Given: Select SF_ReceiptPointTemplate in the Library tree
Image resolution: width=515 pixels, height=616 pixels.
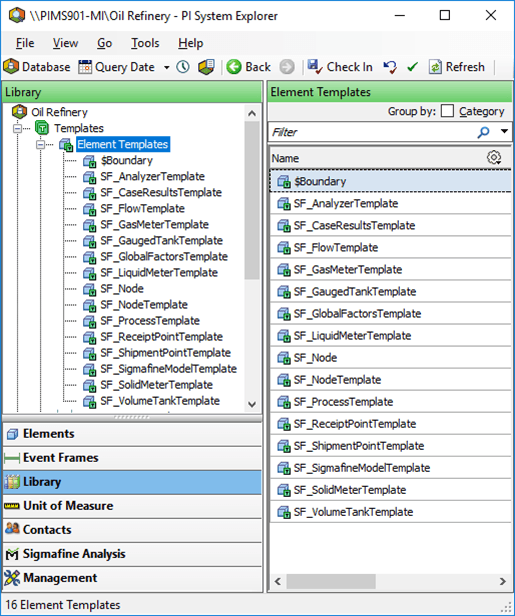Looking at the screenshot, I should coord(161,337).
